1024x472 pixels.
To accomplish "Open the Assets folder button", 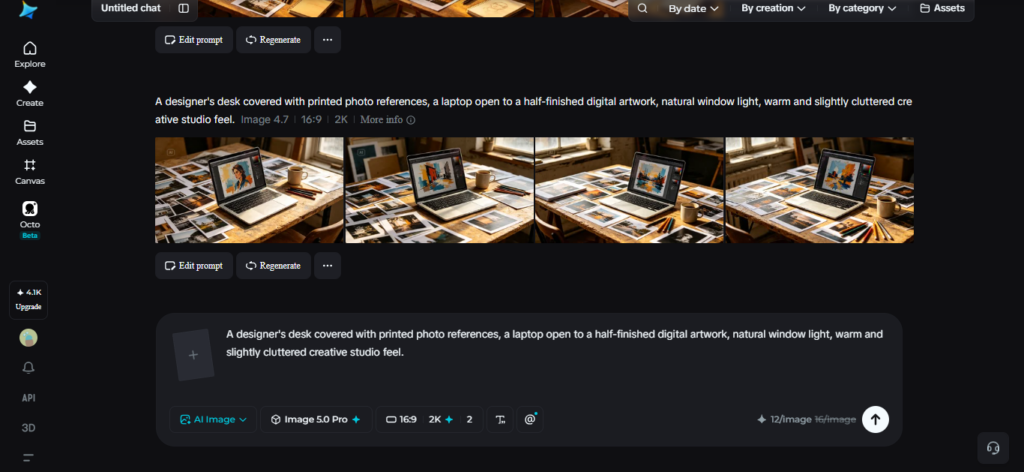I will pyautogui.click(x=942, y=8).
